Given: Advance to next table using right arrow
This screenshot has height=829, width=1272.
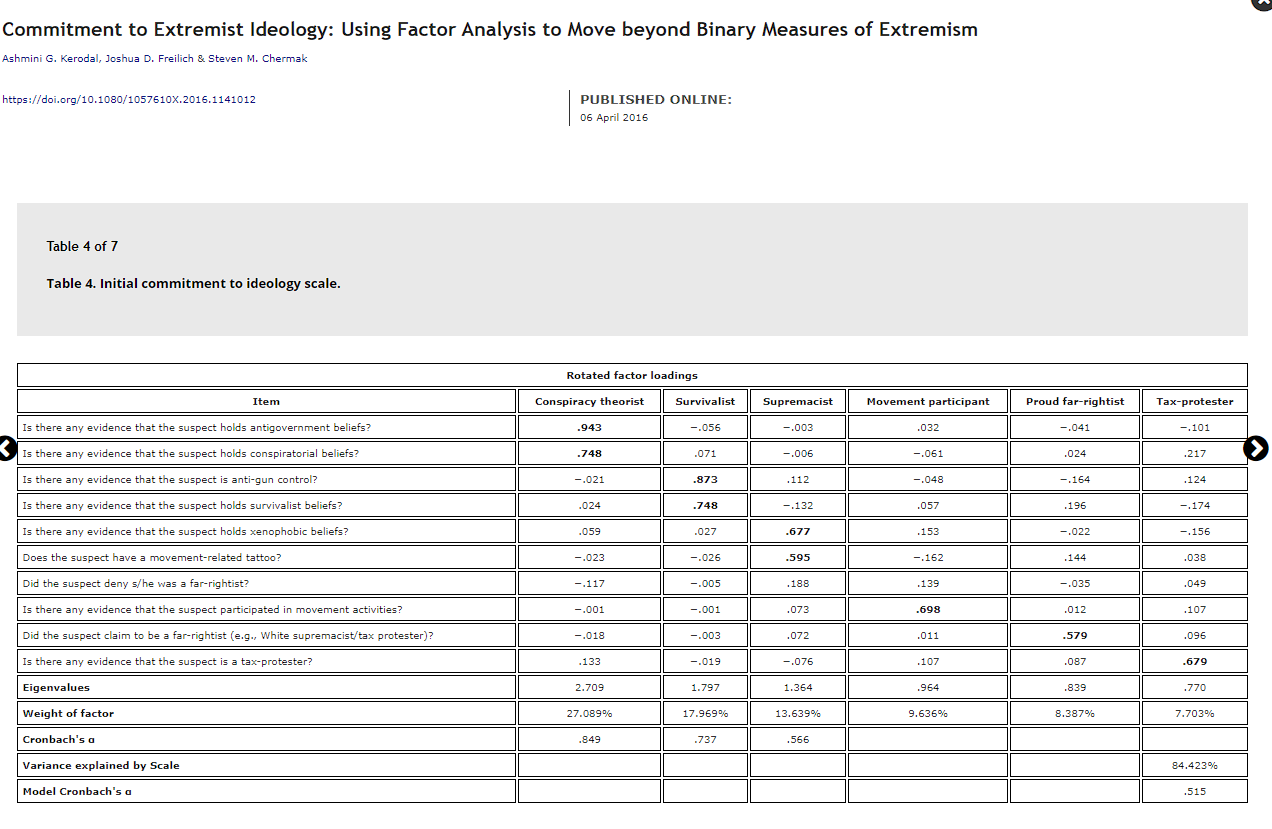Looking at the screenshot, I should tap(1258, 449).
